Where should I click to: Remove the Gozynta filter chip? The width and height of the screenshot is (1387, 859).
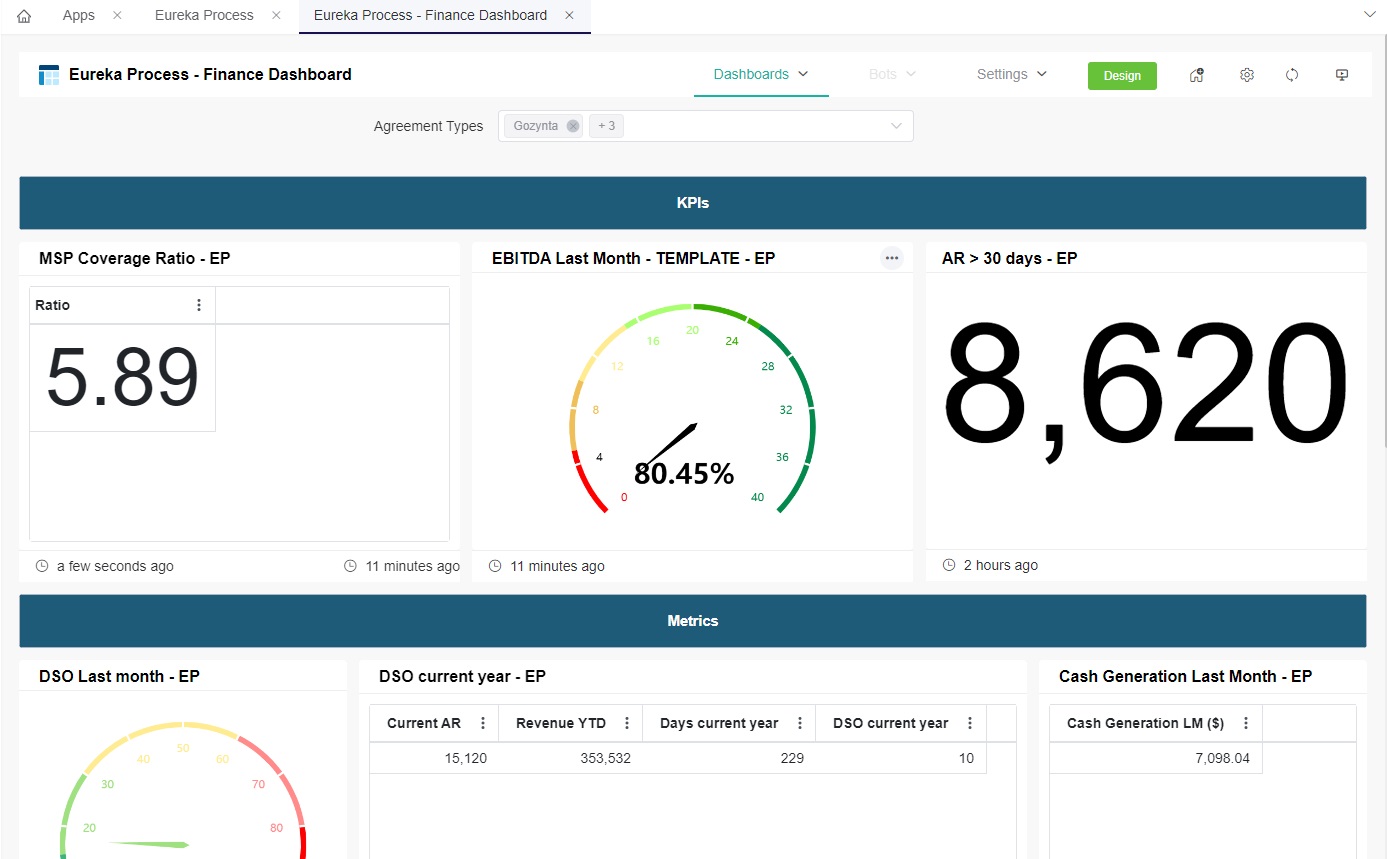pyautogui.click(x=572, y=125)
